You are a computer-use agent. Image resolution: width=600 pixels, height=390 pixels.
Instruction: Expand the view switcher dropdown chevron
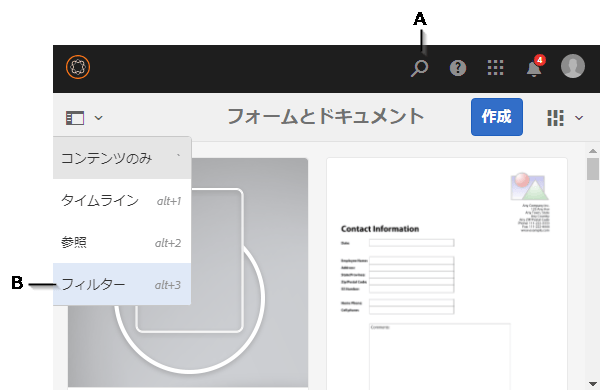tap(579, 118)
